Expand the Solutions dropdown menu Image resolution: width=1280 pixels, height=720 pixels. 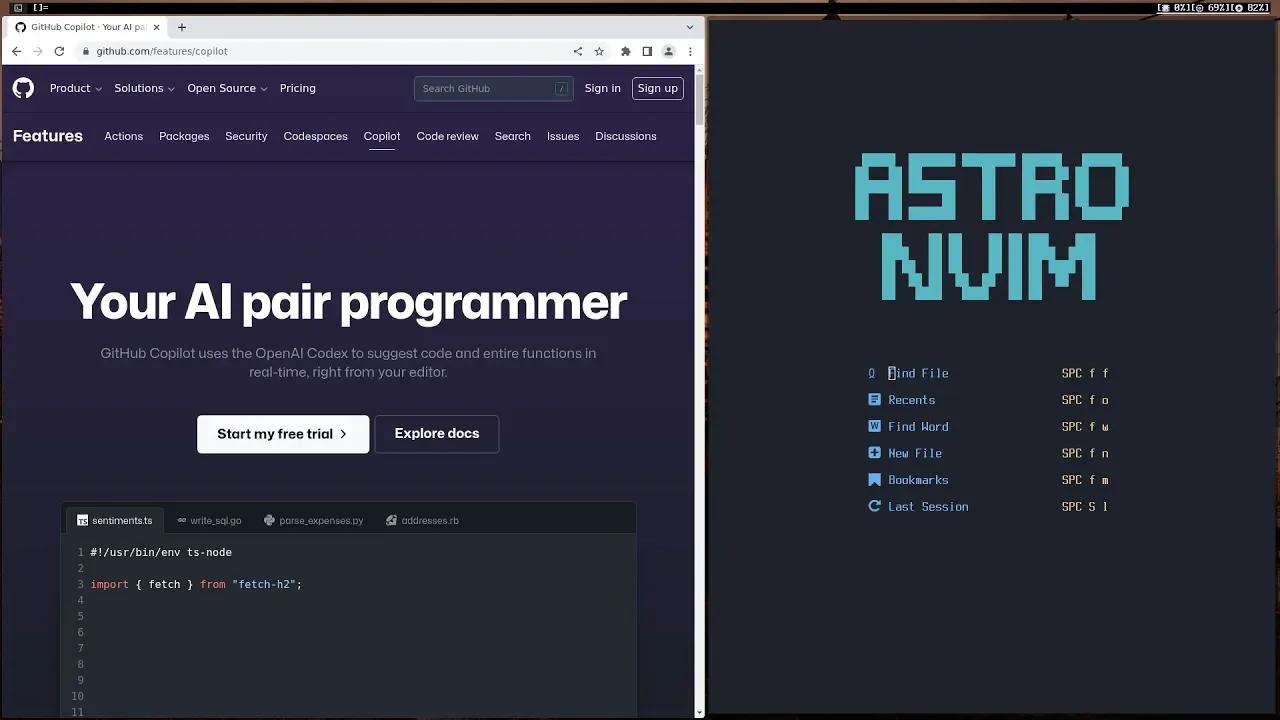click(144, 88)
